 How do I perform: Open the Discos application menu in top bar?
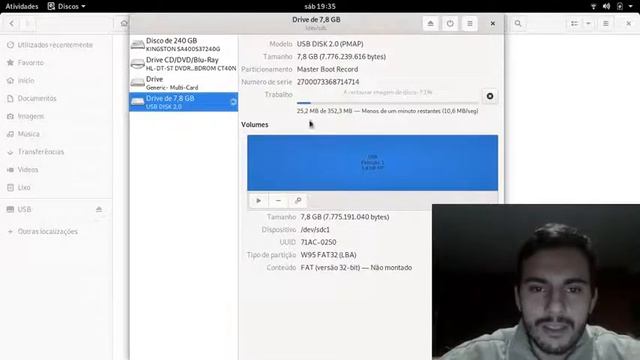(67, 6)
